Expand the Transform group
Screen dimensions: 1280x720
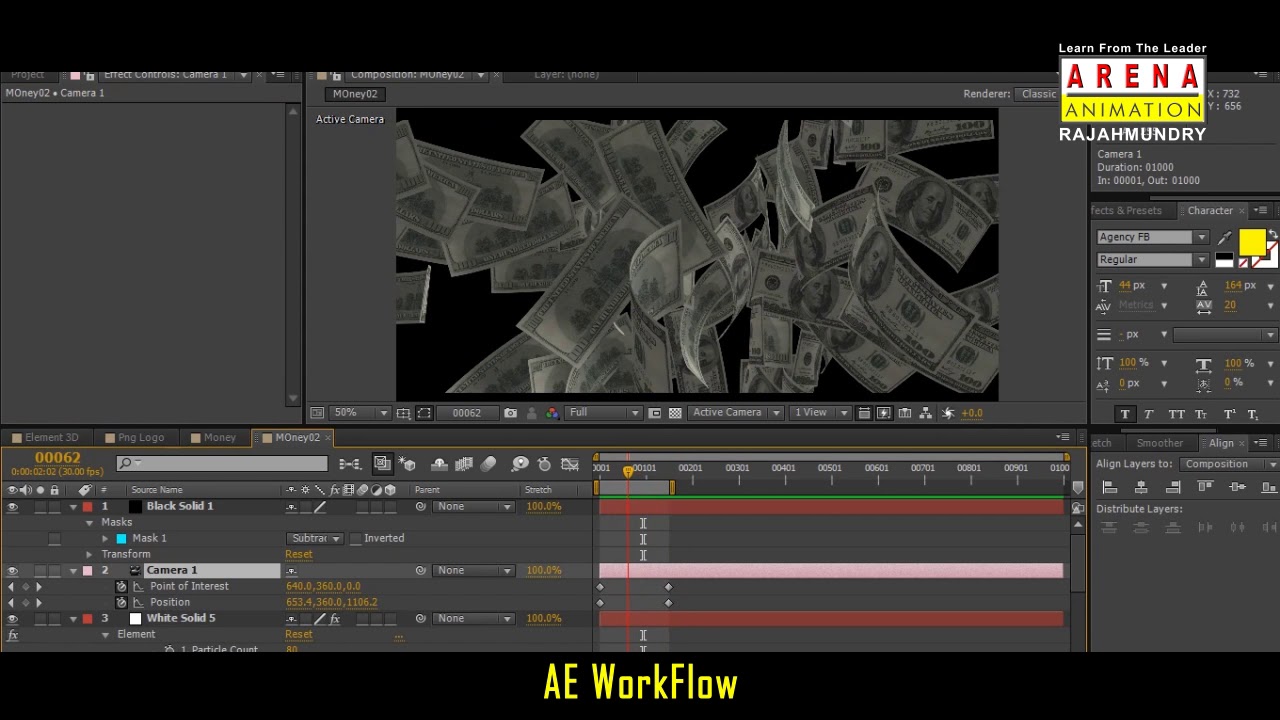(x=89, y=555)
